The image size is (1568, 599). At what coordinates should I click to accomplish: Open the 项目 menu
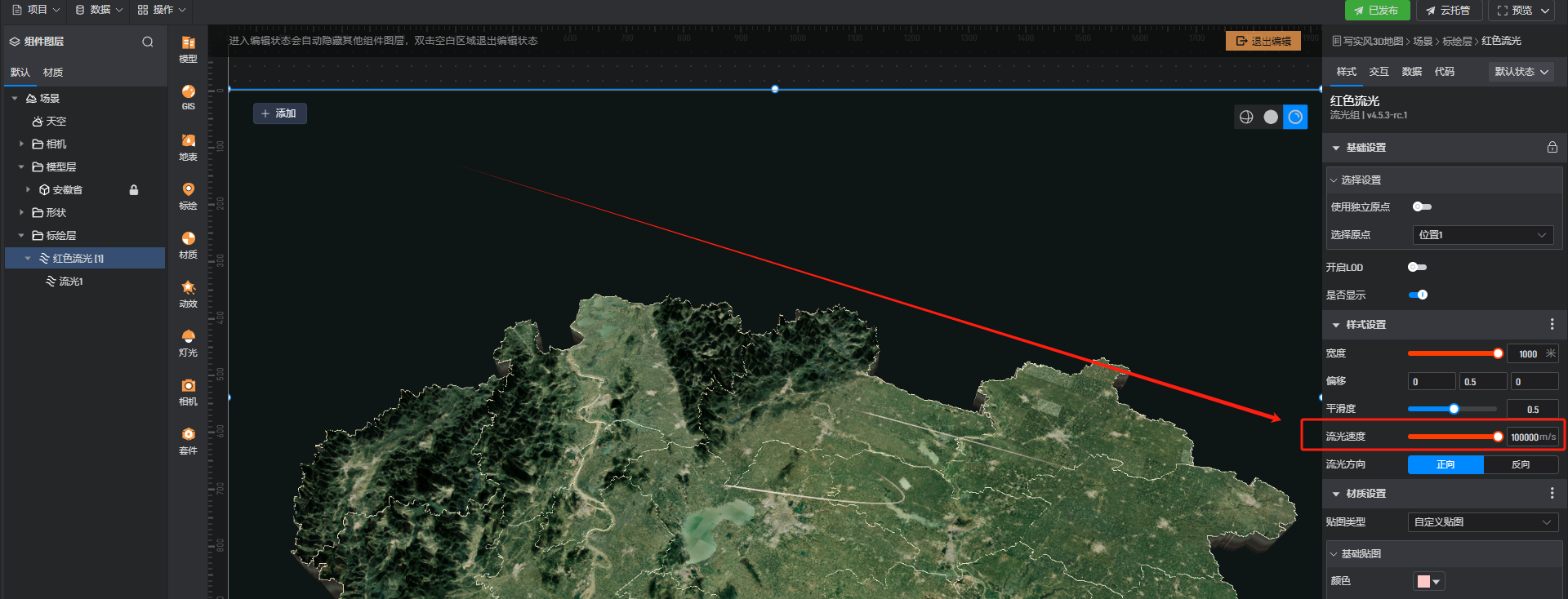pyautogui.click(x=36, y=10)
